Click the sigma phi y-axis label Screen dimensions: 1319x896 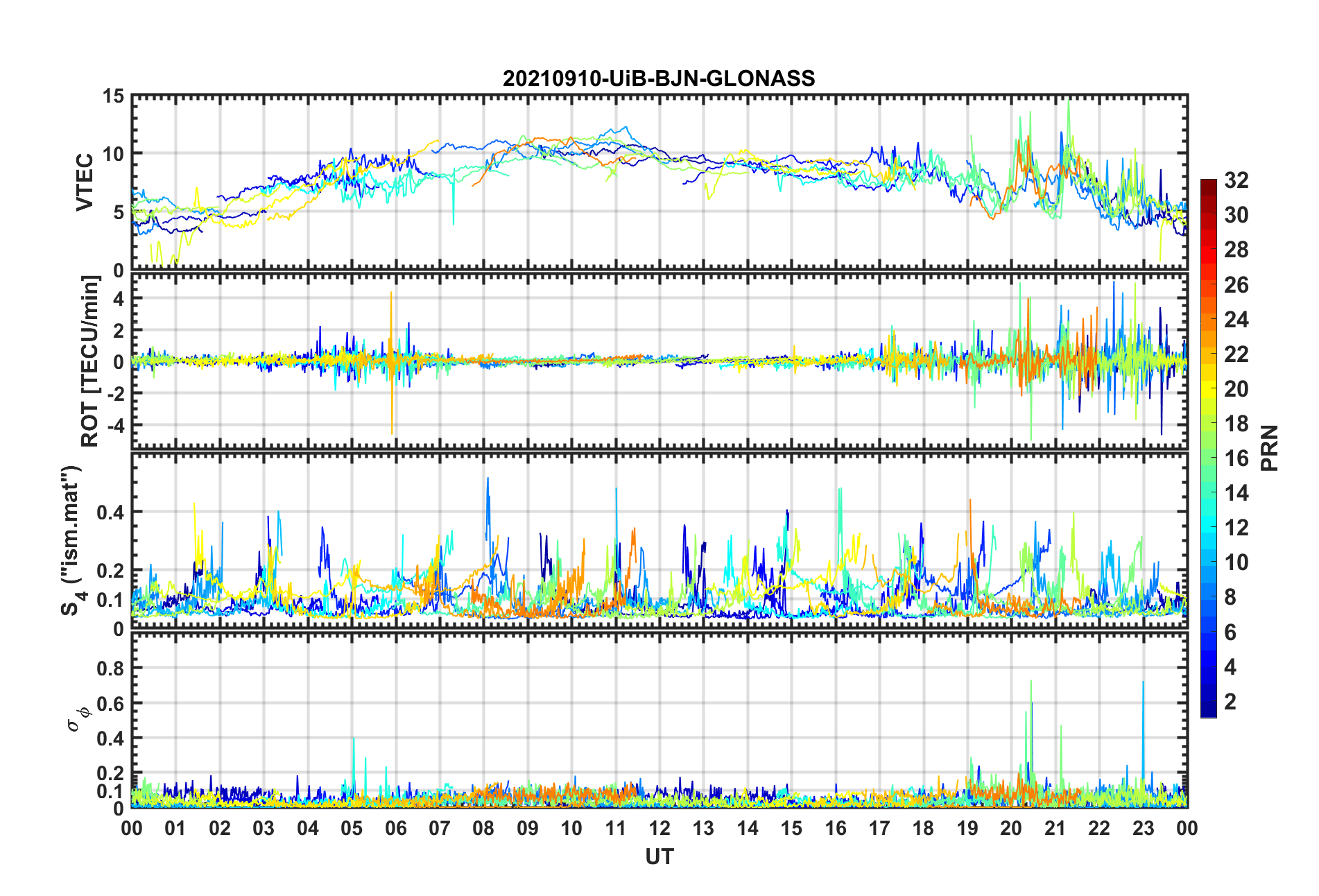pos(78,718)
